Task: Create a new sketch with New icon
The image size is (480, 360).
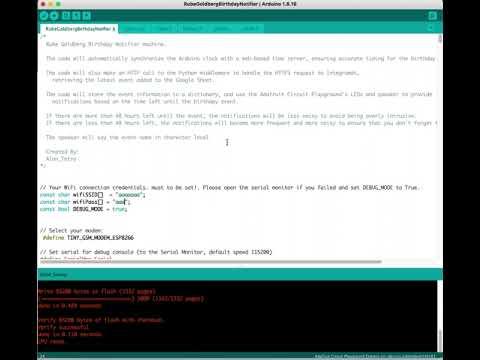Action: pyautogui.click(x=66, y=16)
